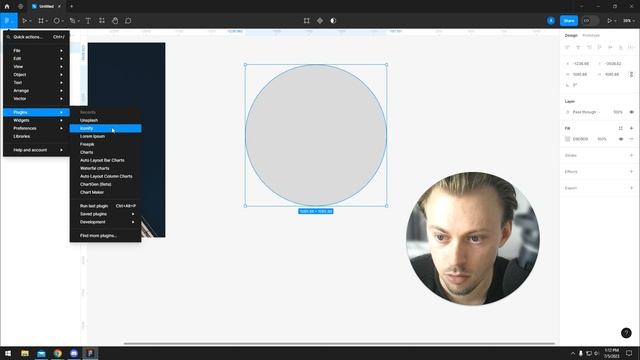The height and width of the screenshot is (360, 640).
Task: Open Present options dropdown arrow
Action: tap(615, 21)
